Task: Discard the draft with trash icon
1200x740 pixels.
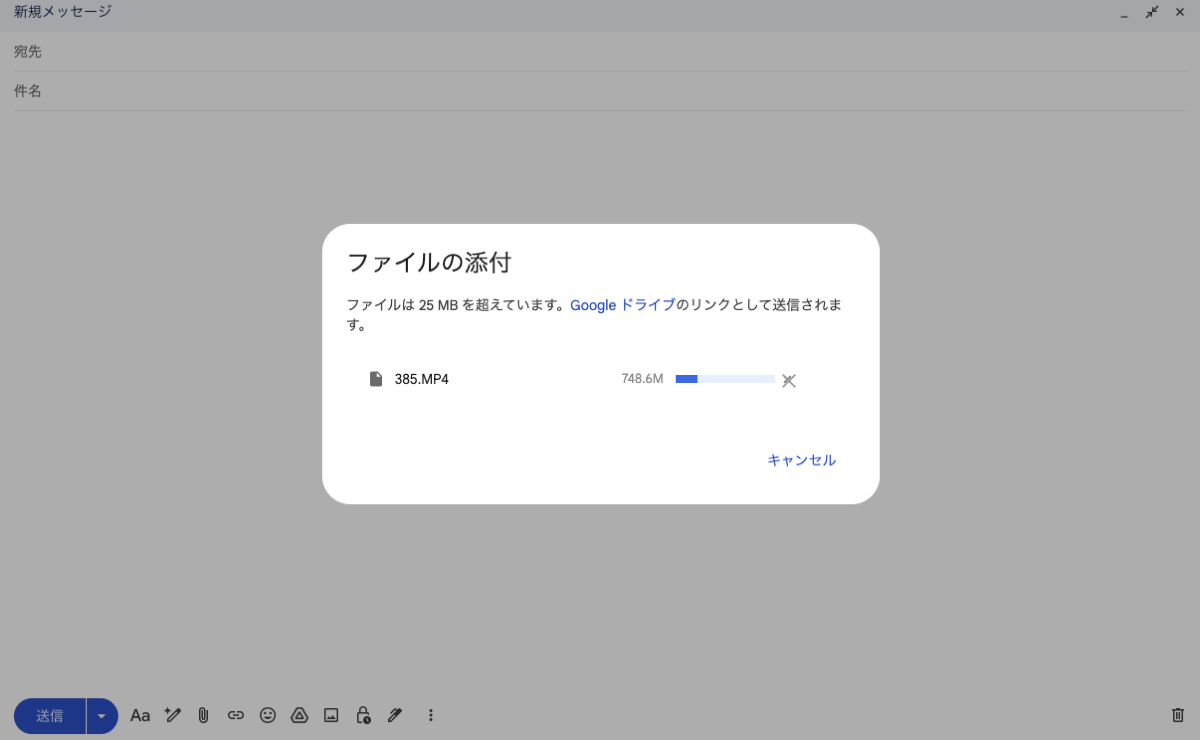Action: coord(1177,715)
